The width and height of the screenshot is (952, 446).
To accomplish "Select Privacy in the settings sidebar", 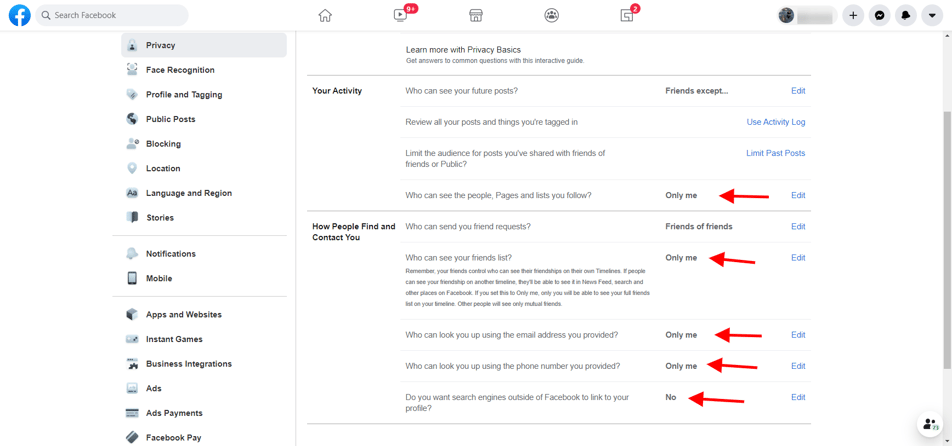I will 204,46.
